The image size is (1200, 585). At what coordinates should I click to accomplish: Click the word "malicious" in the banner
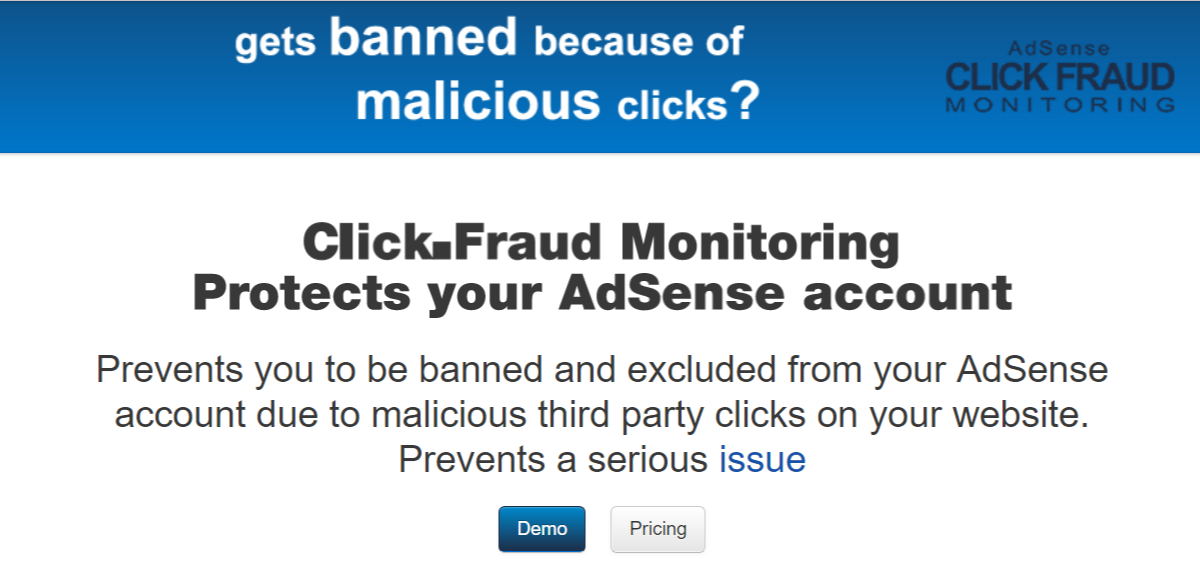478,101
